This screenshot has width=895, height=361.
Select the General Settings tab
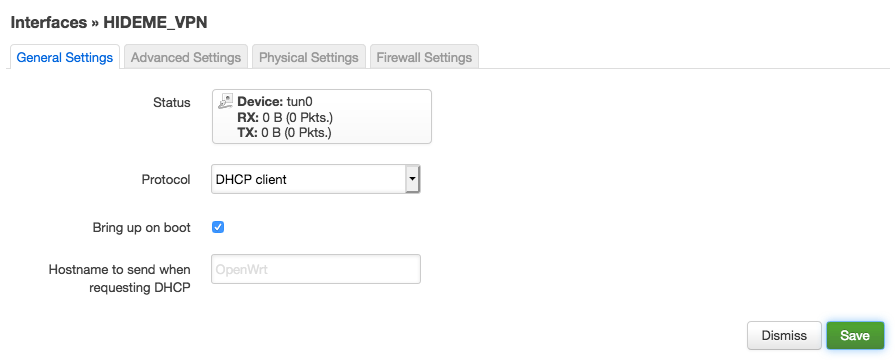64,57
